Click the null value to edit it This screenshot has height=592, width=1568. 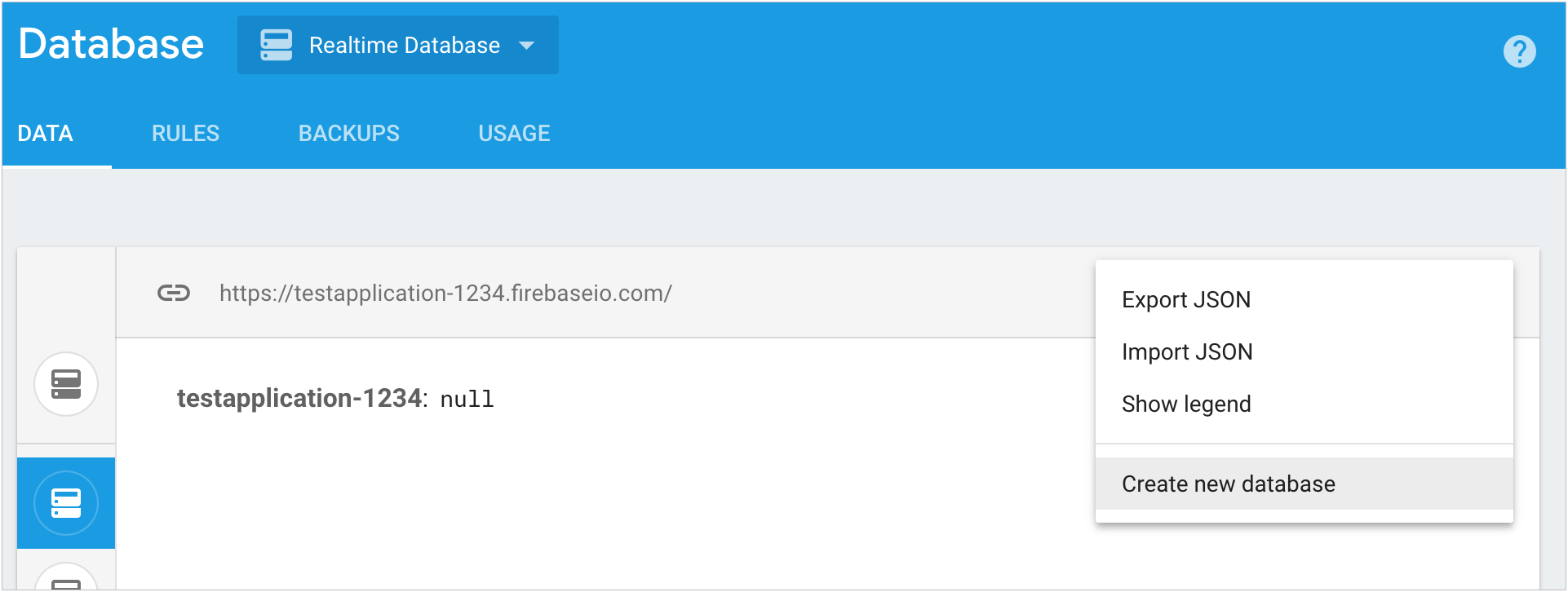click(x=467, y=399)
